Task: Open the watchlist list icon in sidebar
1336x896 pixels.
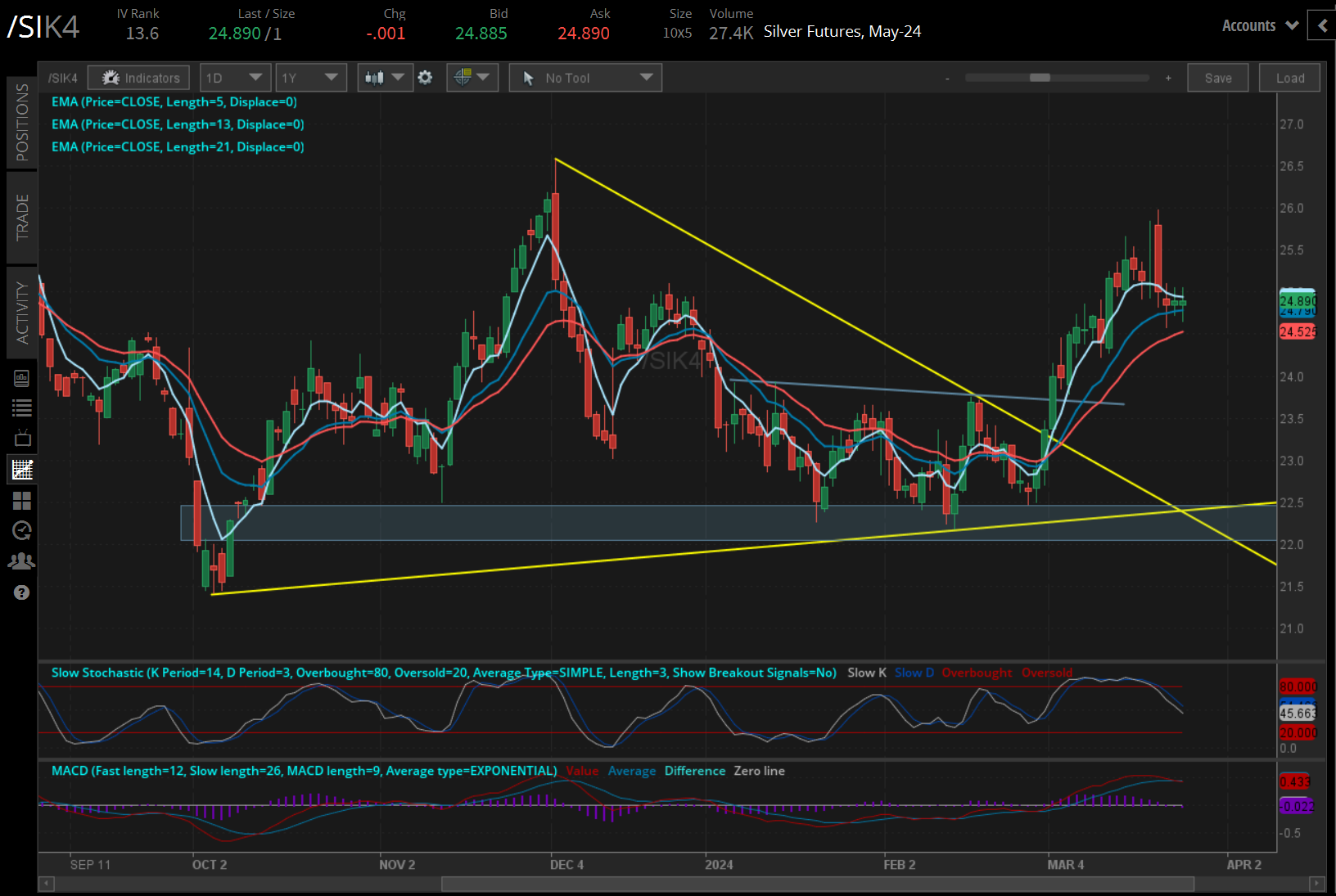Action: click(x=22, y=407)
